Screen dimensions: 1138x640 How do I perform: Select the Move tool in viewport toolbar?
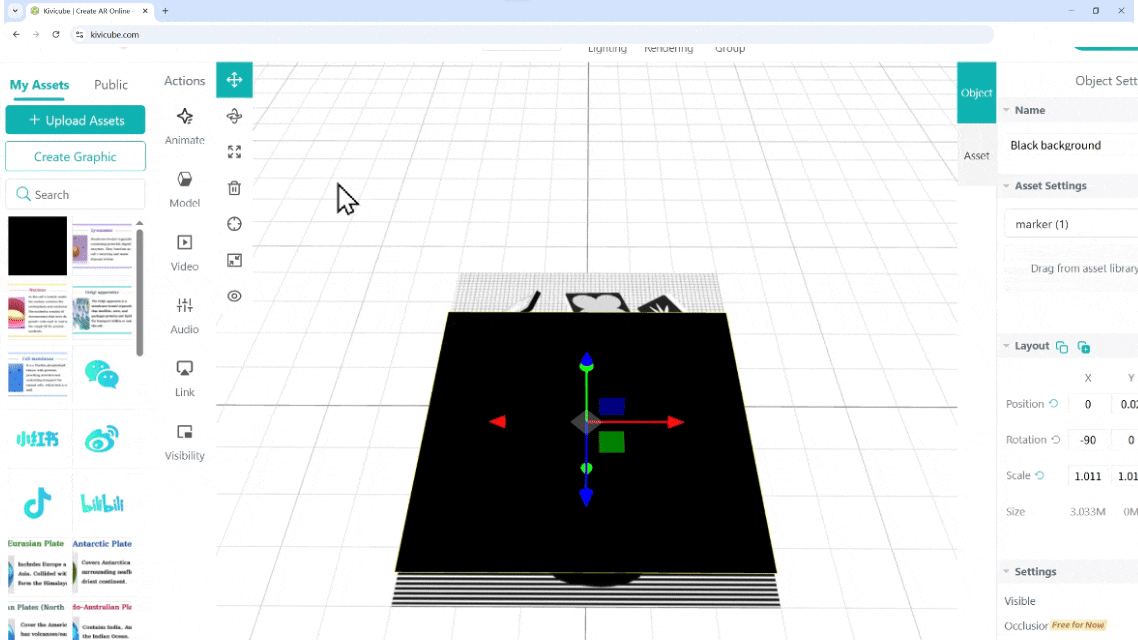point(234,80)
